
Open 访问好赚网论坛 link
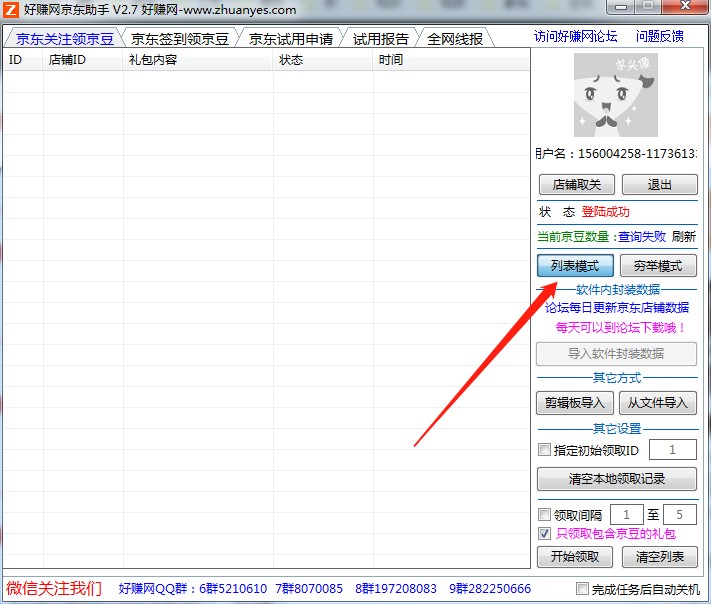click(x=575, y=37)
